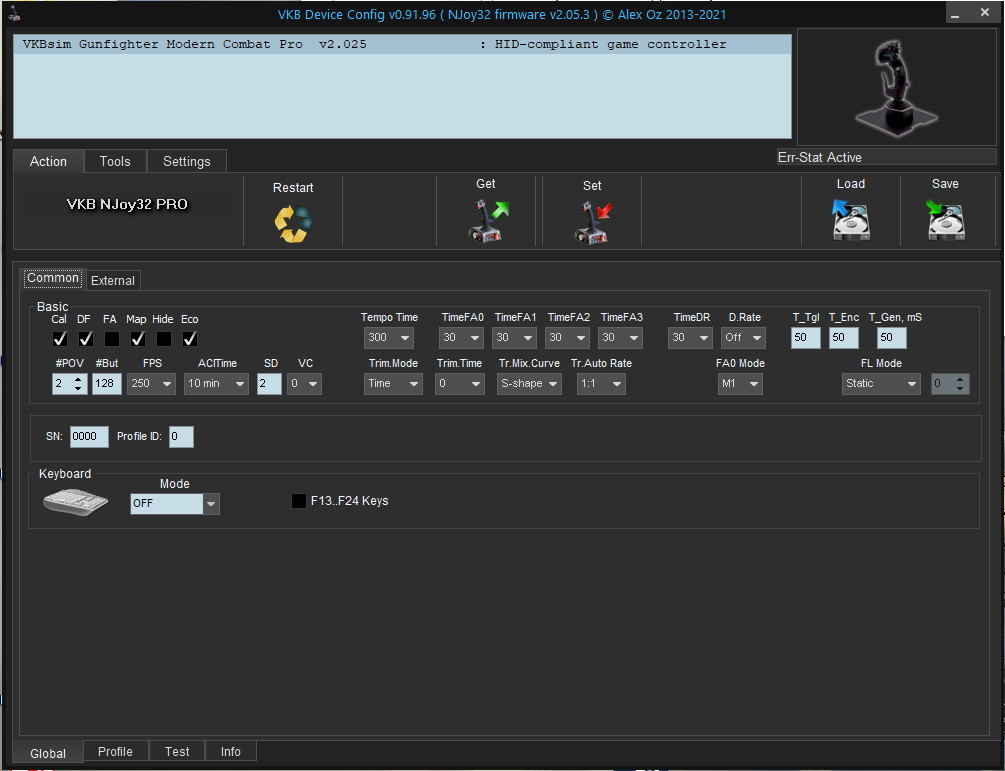The width and height of the screenshot is (1005, 771).
Task: Click the joystick device picture
Action: 896,88
